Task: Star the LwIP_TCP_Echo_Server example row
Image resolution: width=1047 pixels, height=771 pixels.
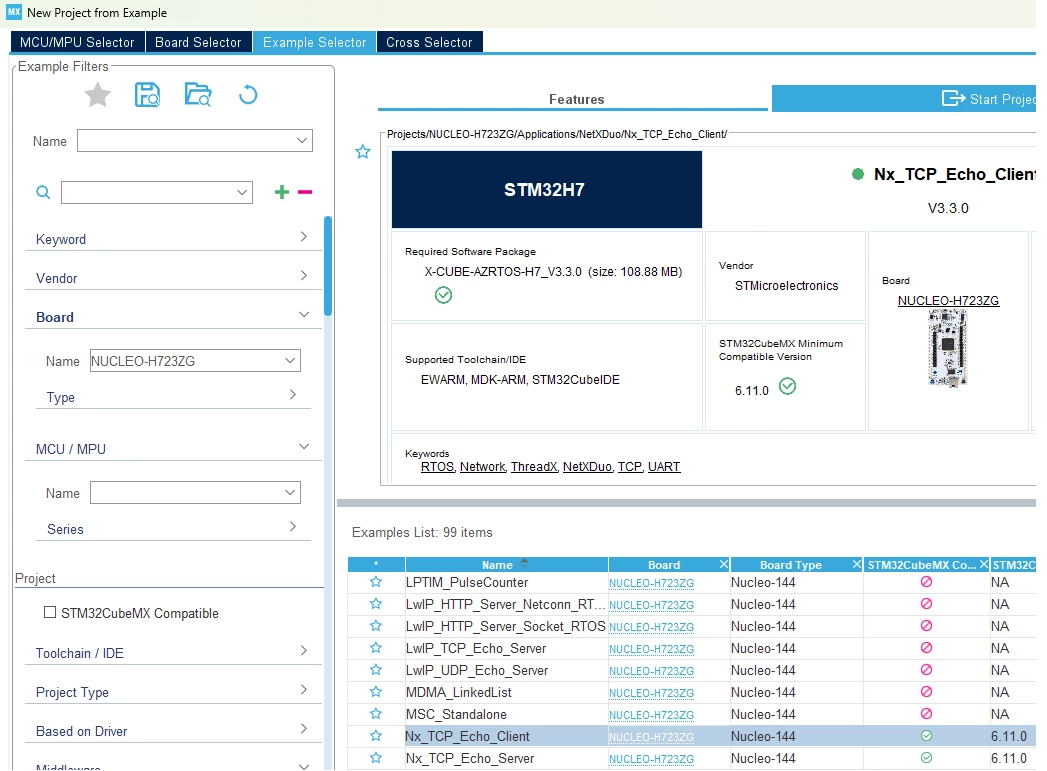Action: click(376, 648)
